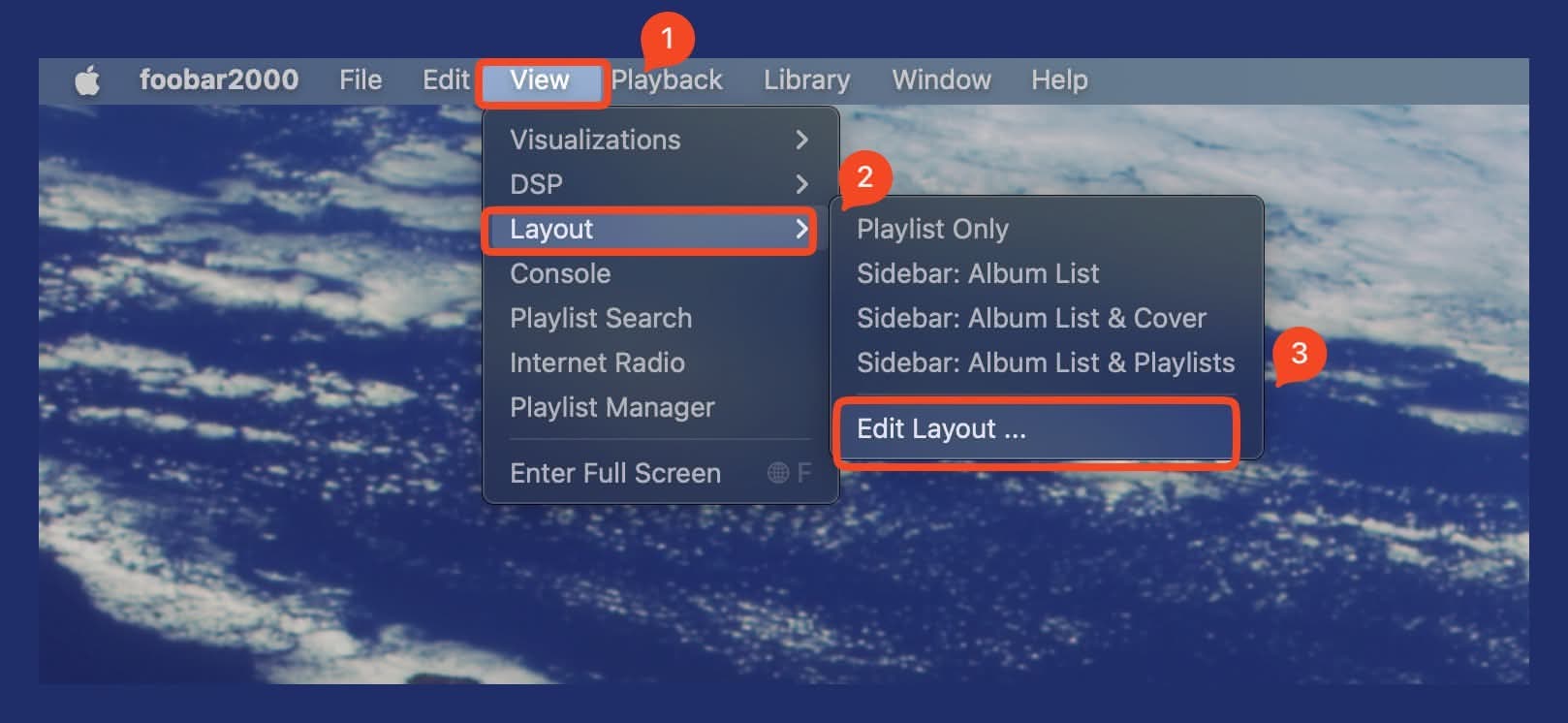Choose Playlist Search
The image size is (1568, 723).
pos(660,318)
